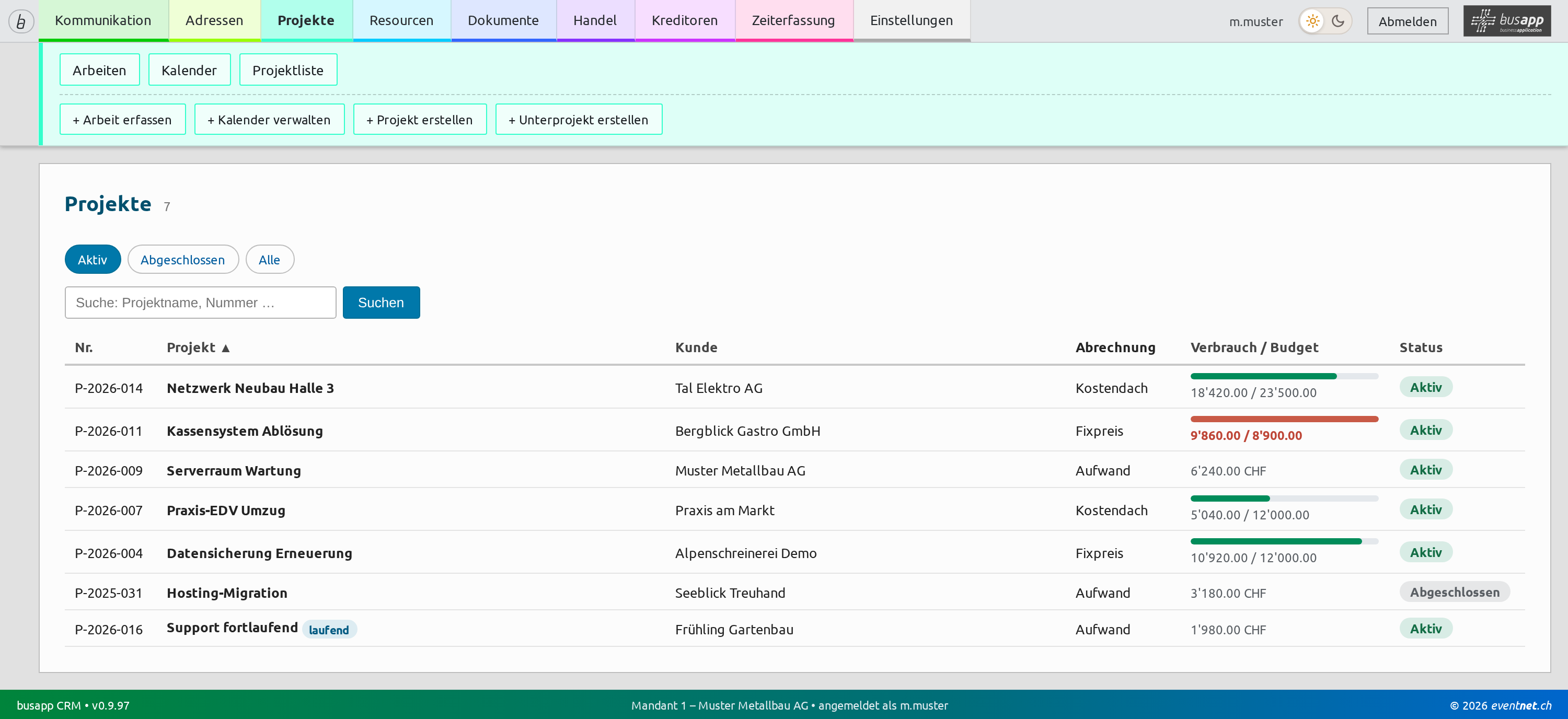The width and height of the screenshot is (1568, 719).
Task: Open the Adressen tab
Action: coord(214,20)
